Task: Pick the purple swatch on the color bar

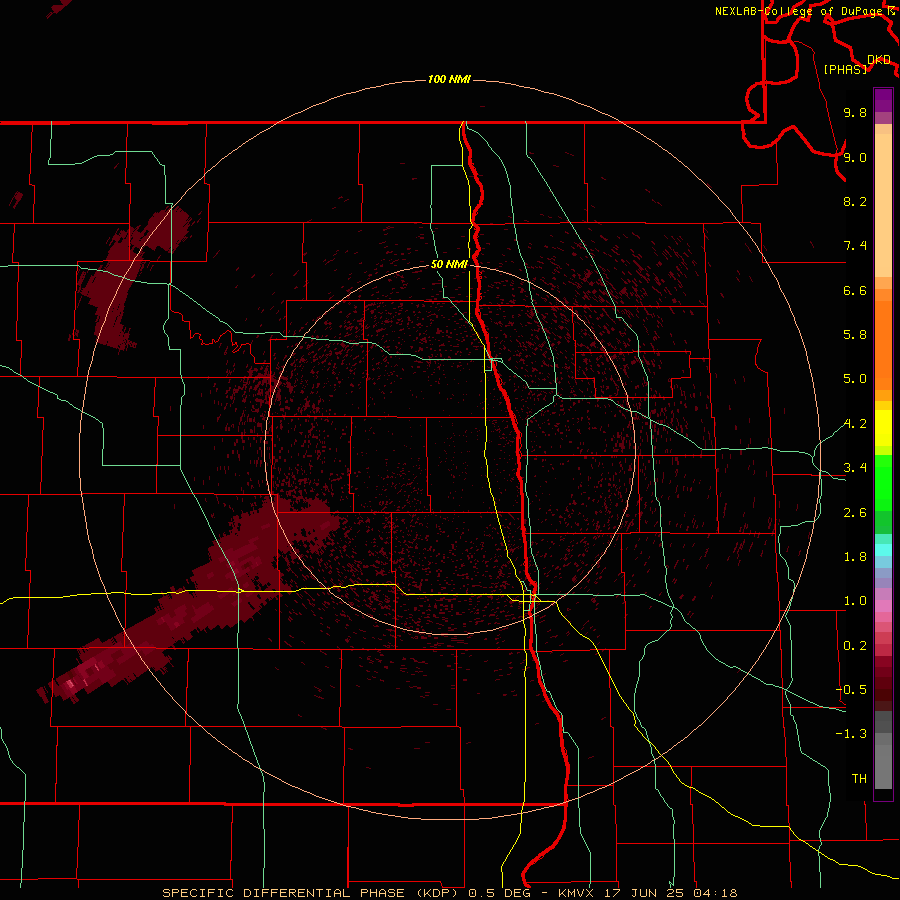Action: (883, 100)
